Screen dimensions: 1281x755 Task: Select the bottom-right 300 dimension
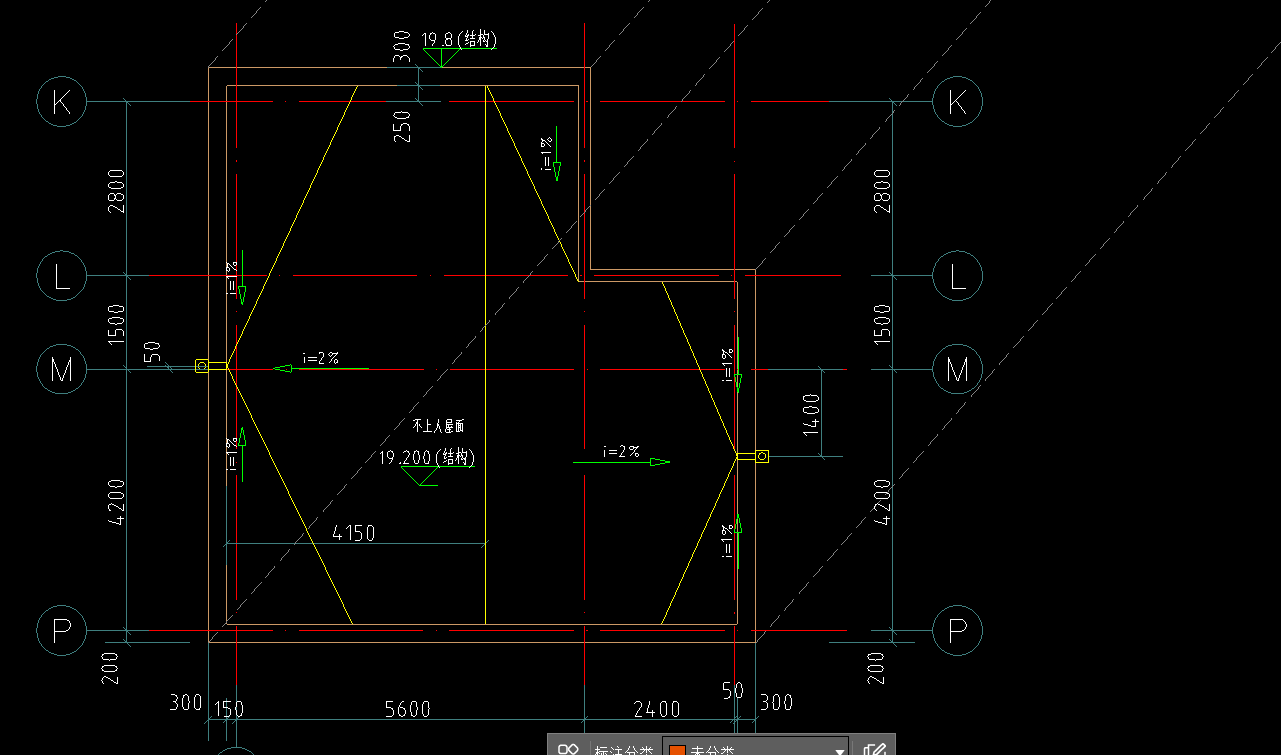tap(776, 702)
